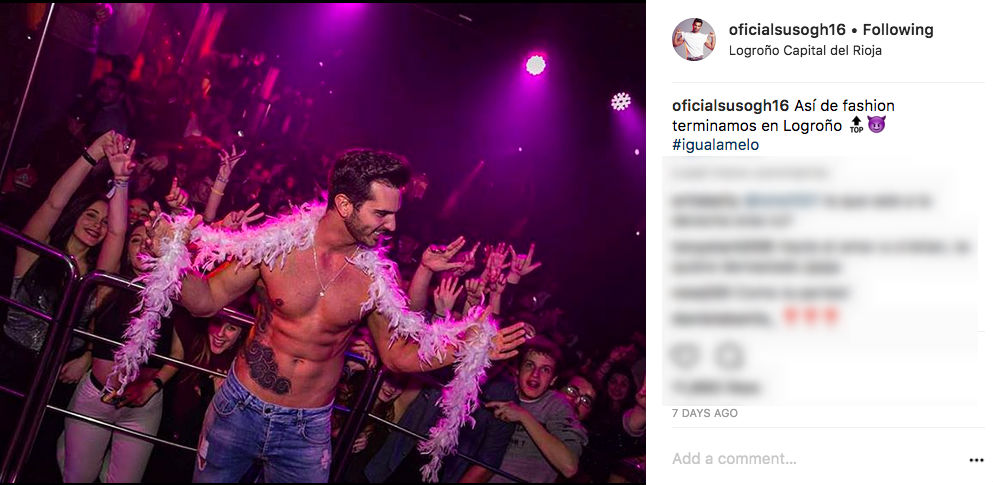Open oficialsusogh16 profile from post header

click(787, 30)
